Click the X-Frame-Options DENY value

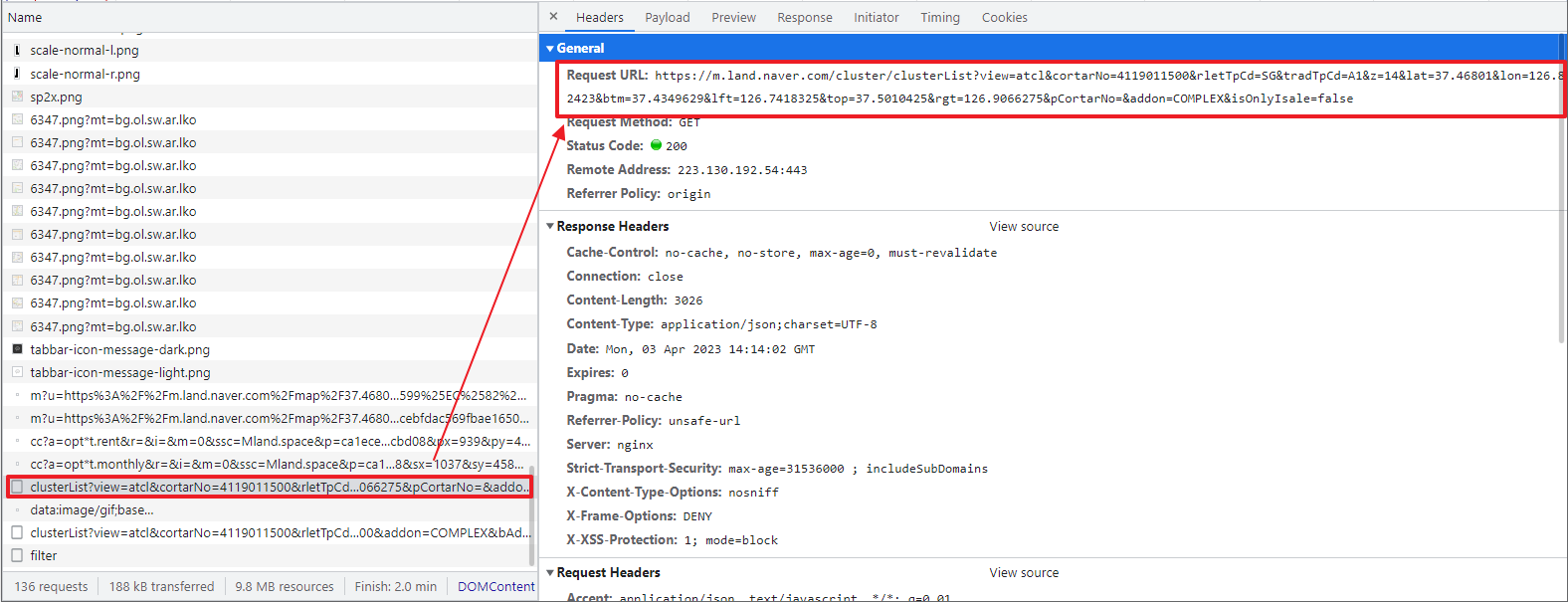pos(697,516)
